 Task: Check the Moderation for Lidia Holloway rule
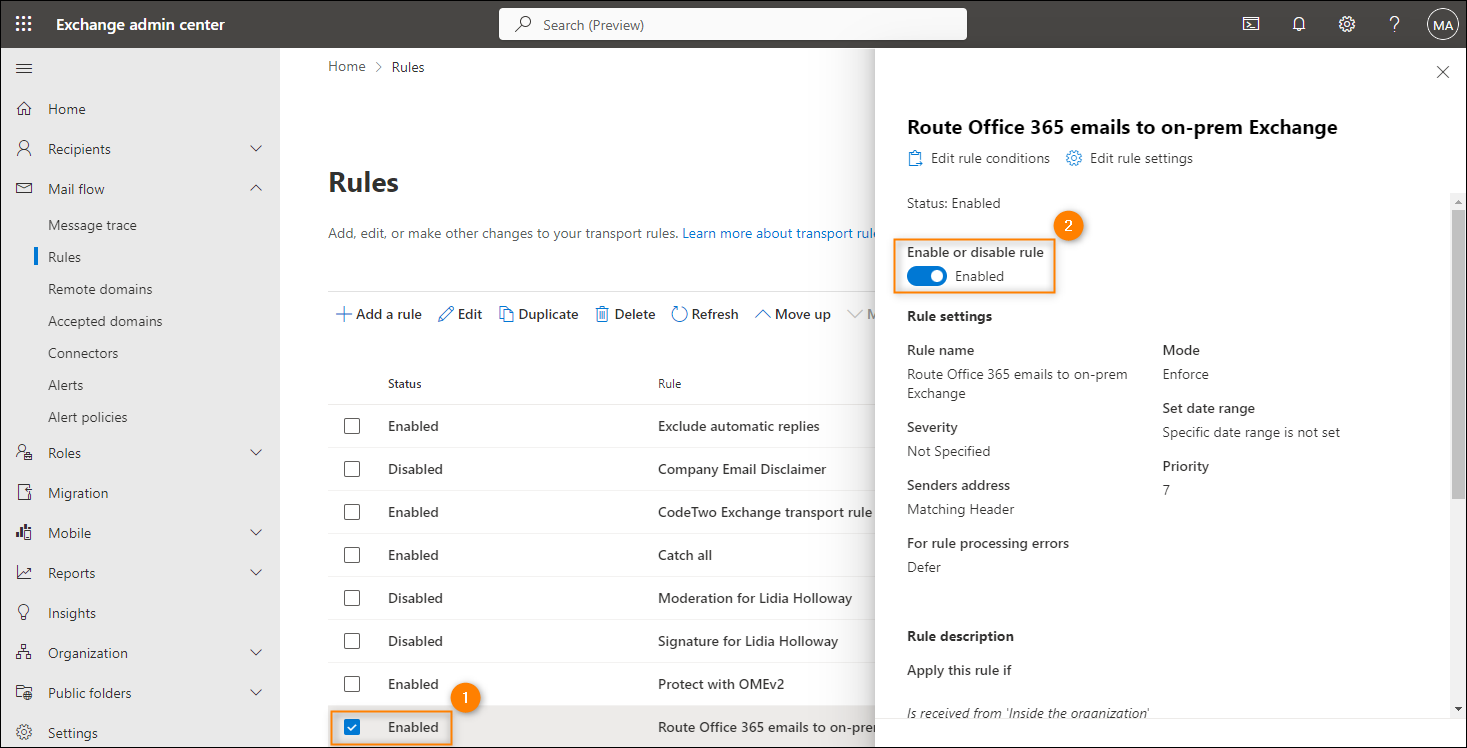[x=352, y=598]
